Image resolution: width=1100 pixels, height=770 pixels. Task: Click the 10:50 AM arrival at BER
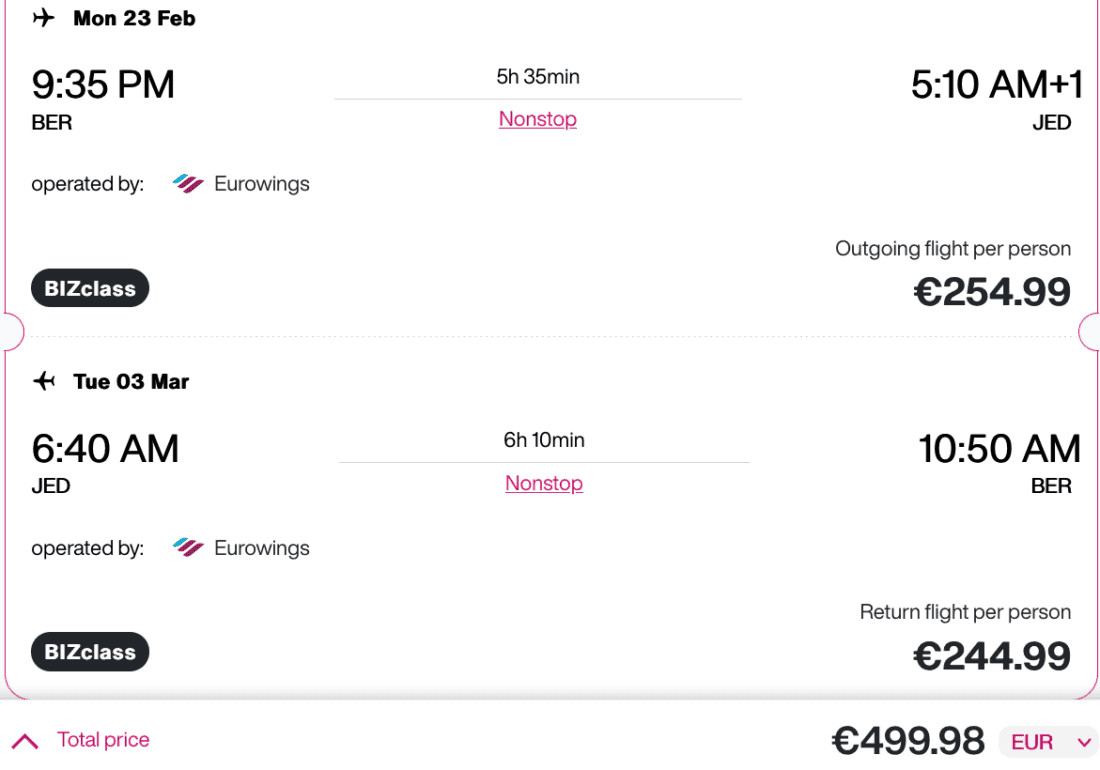[999, 449]
